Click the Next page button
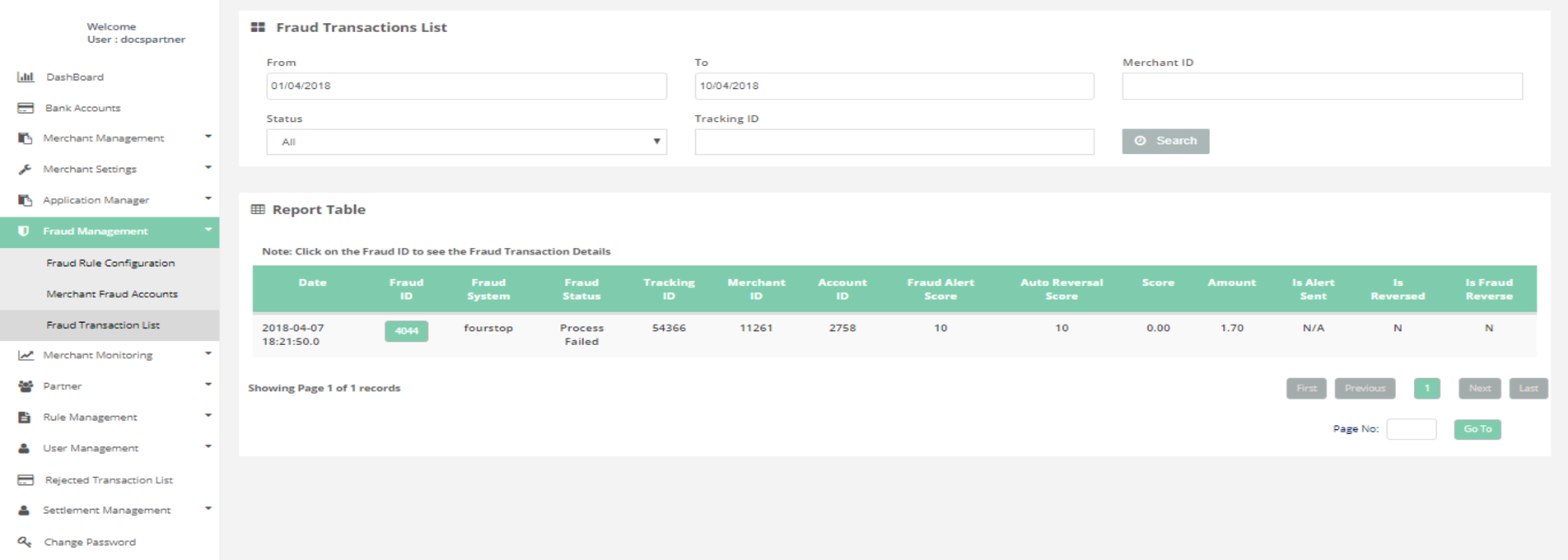This screenshot has height=560, width=1568. pyautogui.click(x=1479, y=389)
